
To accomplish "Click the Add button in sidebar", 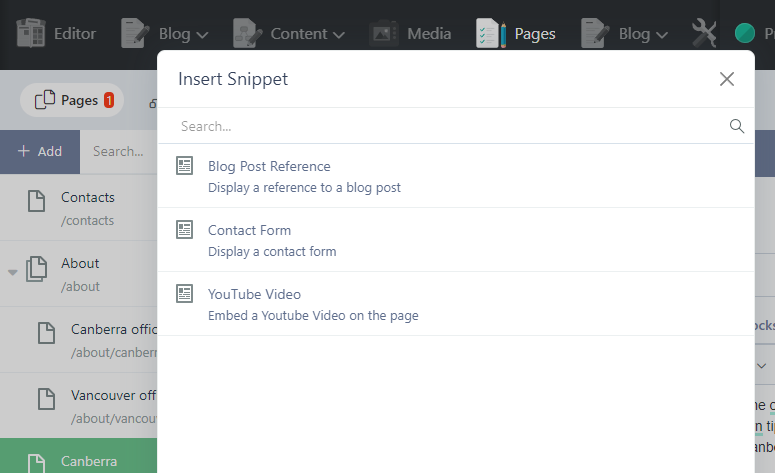I will [x=40, y=151].
